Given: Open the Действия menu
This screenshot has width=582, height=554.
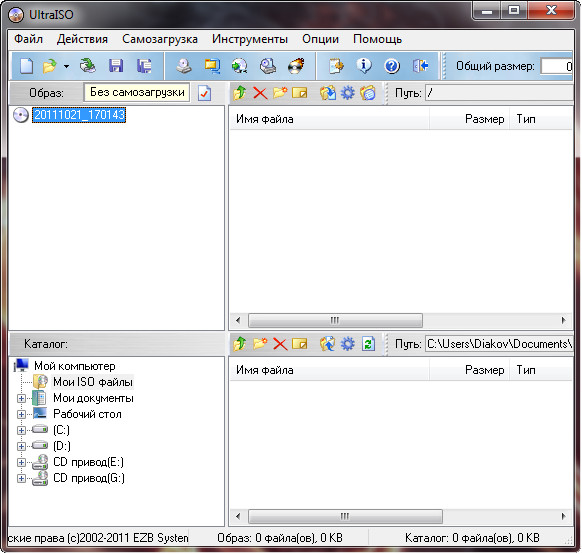Looking at the screenshot, I should [x=82, y=39].
